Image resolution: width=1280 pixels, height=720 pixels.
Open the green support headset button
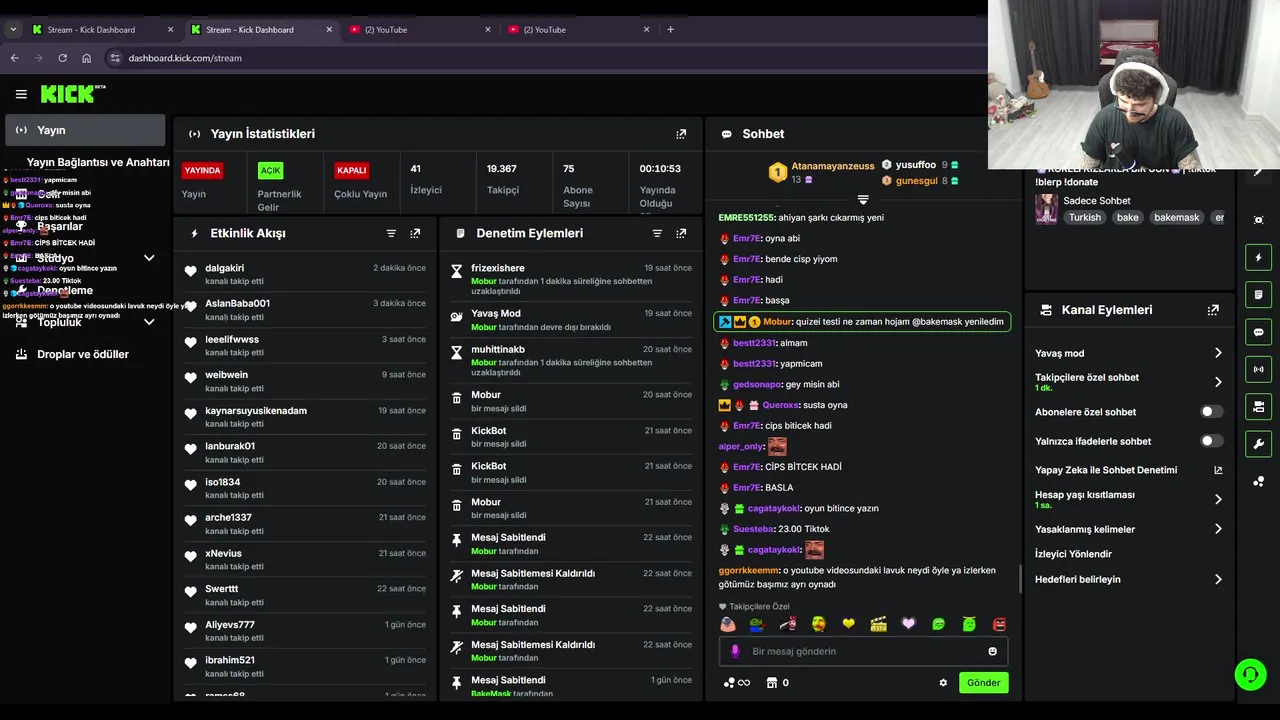tap(1250, 675)
